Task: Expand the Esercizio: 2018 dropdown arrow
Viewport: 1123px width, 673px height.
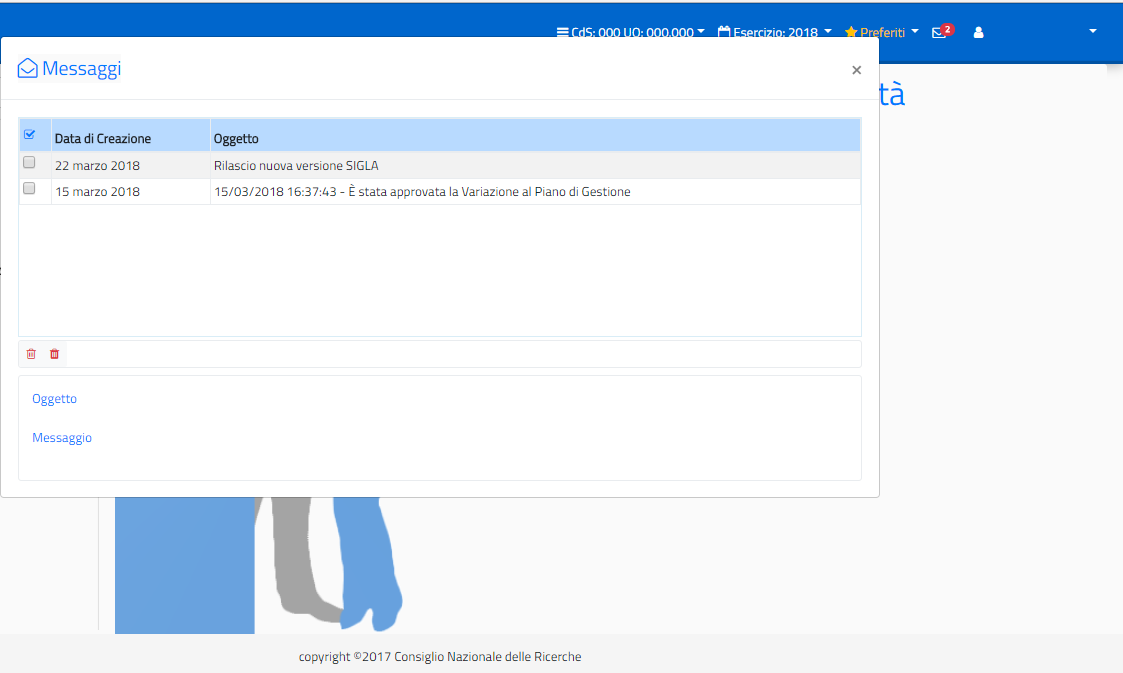Action: point(828,32)
